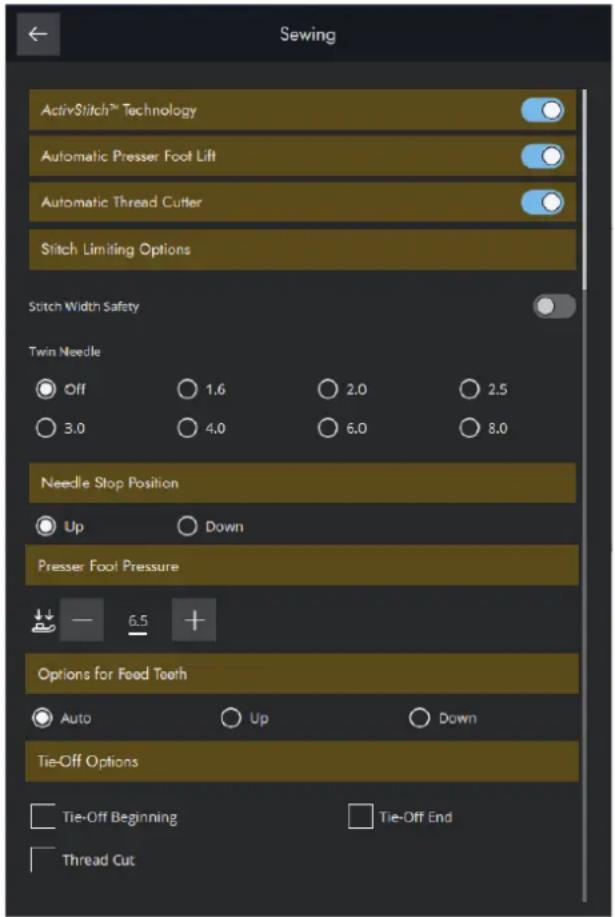Image resolution: width=615 pixels, height=917 pixels.
Task: Turn off Automatic Thread Cutter
Action: point(543,202)
